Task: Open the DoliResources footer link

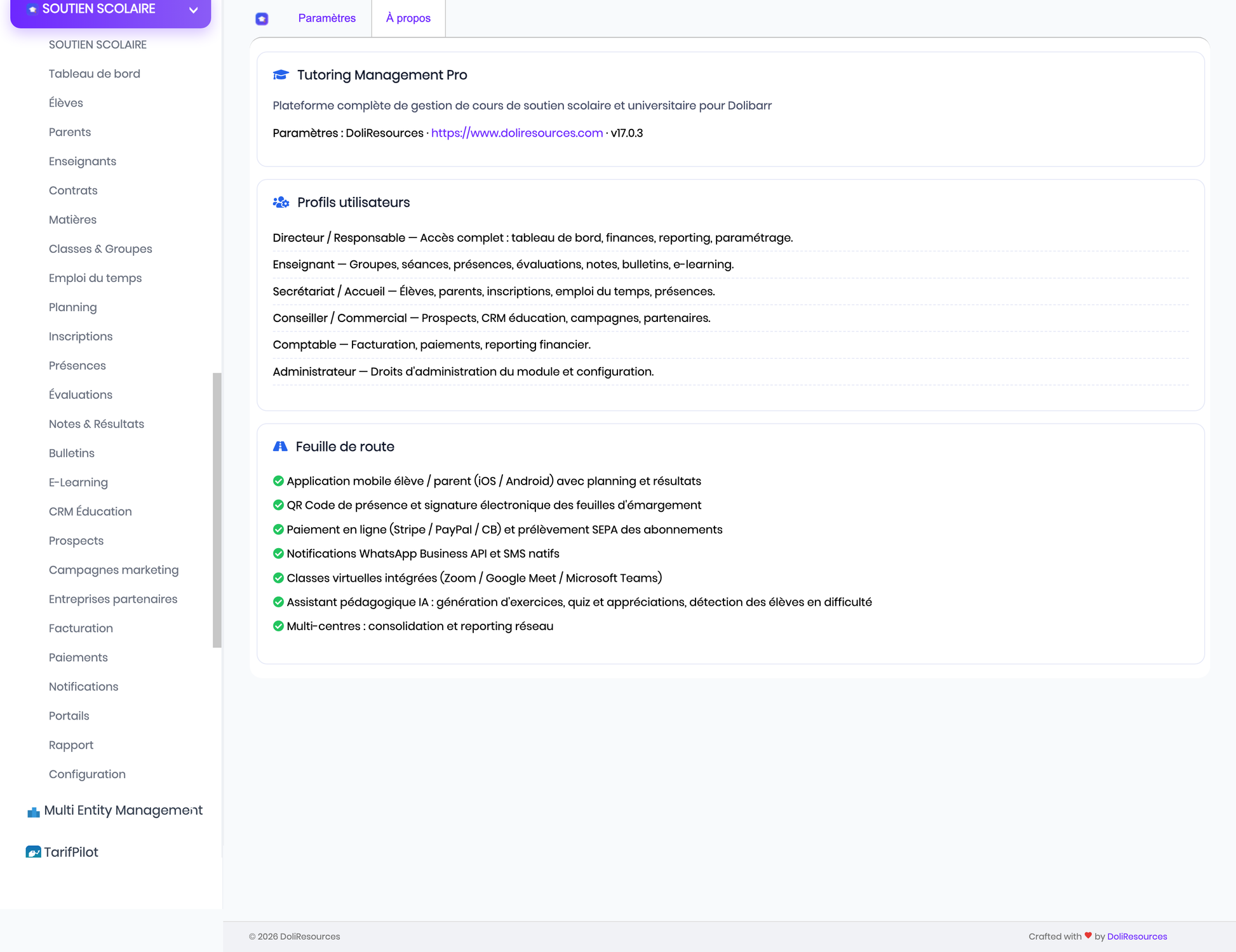Action: click(x=1137, y=936)
